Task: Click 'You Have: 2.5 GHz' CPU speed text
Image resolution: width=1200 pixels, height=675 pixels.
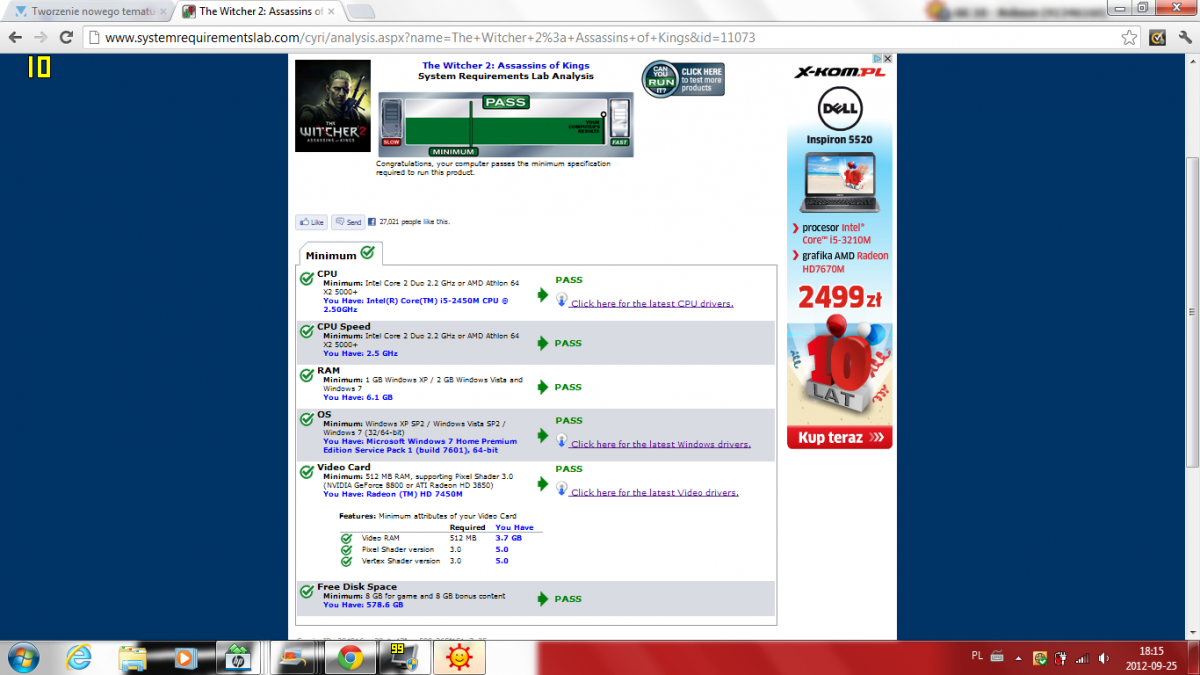Action: coord(360,353)
